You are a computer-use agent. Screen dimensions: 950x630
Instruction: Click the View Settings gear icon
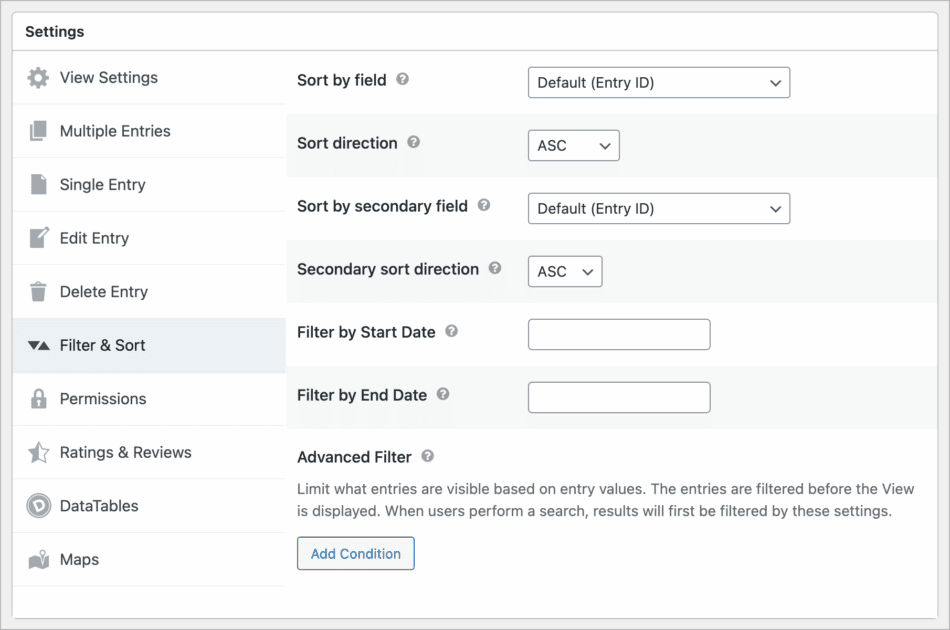[x=37, y=77]
